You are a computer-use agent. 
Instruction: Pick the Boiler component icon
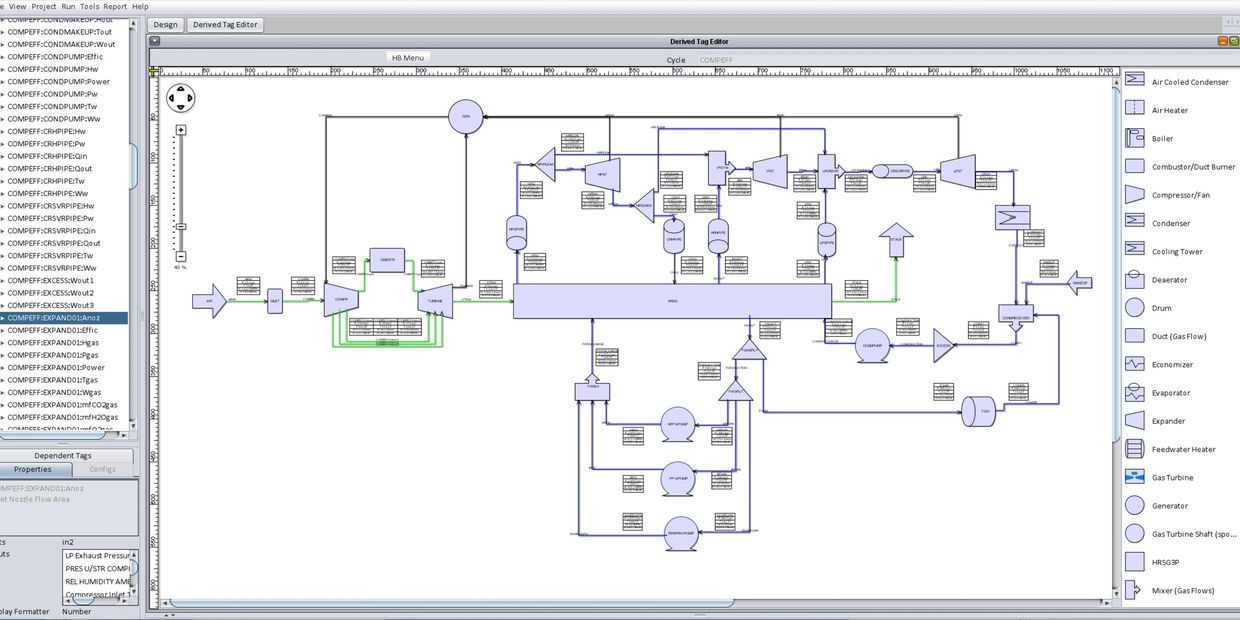pyautogui.click(x=1135, y=138)
